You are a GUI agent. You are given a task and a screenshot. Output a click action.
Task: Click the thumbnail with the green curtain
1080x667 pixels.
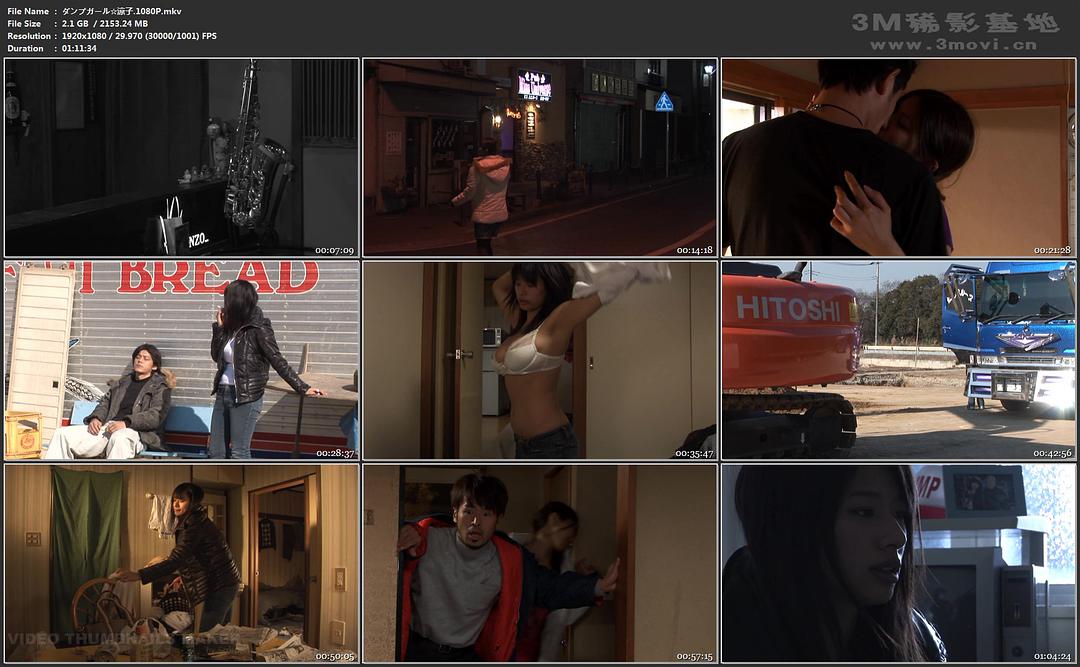181,563
